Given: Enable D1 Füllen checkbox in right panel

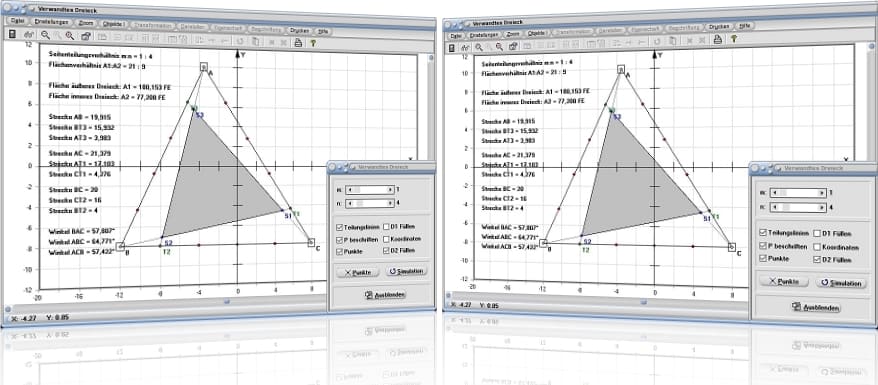Looking at the screenshot, I should click(817, 233).
